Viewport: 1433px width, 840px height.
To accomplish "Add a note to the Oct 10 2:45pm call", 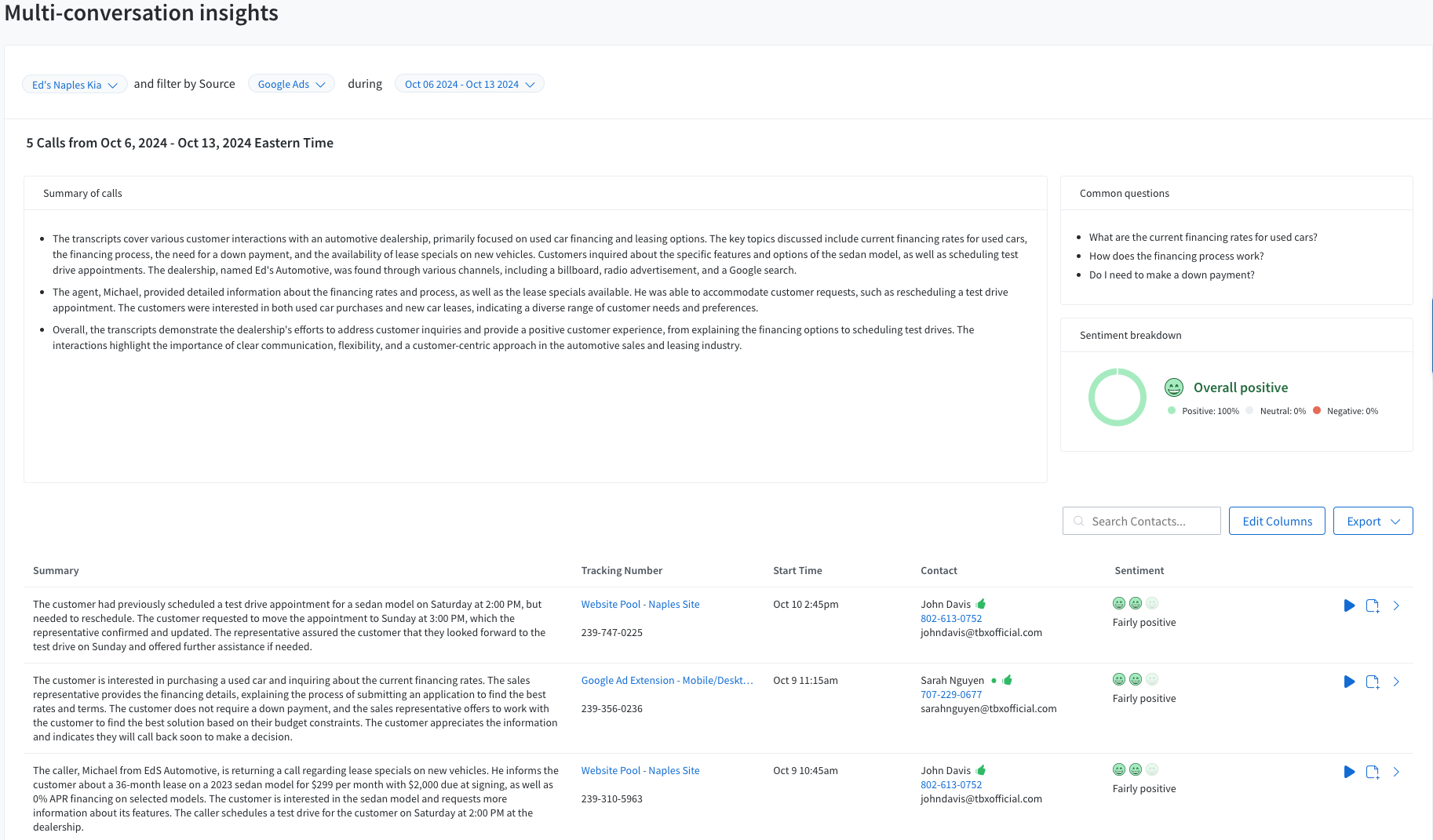I will (x=1373, y=605).
